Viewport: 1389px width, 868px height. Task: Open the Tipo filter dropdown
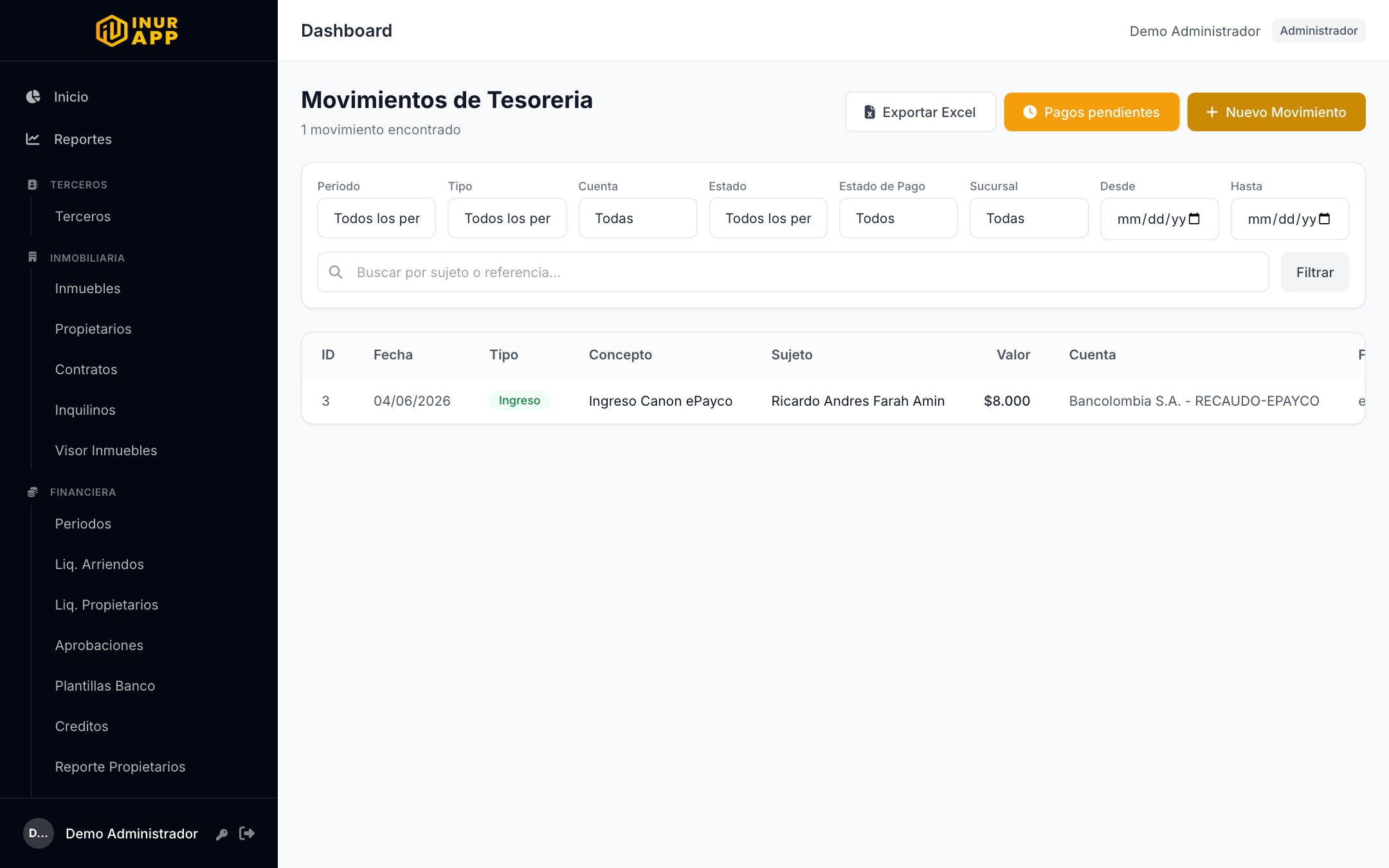click(x=507, y=219)
